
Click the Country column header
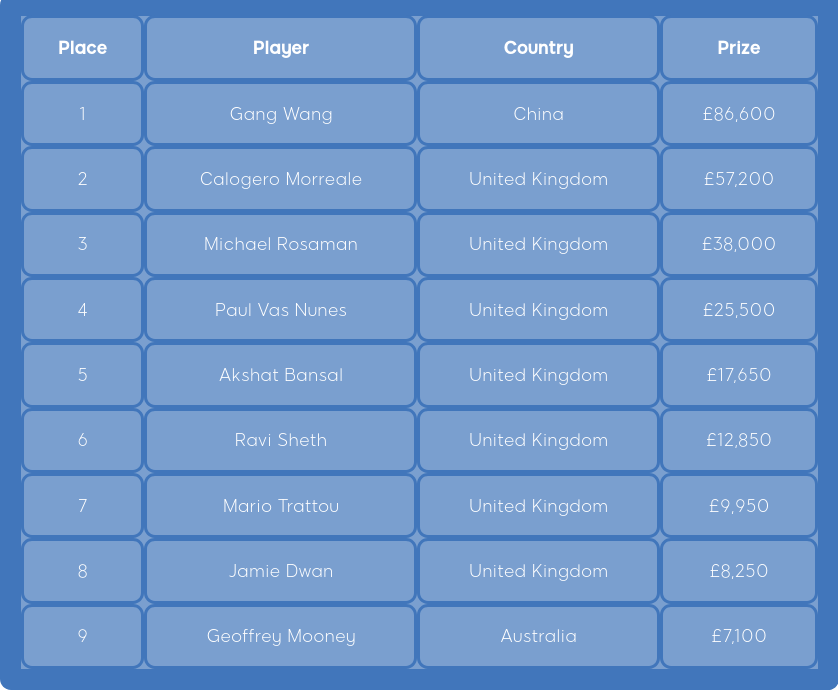click(538, 48)
